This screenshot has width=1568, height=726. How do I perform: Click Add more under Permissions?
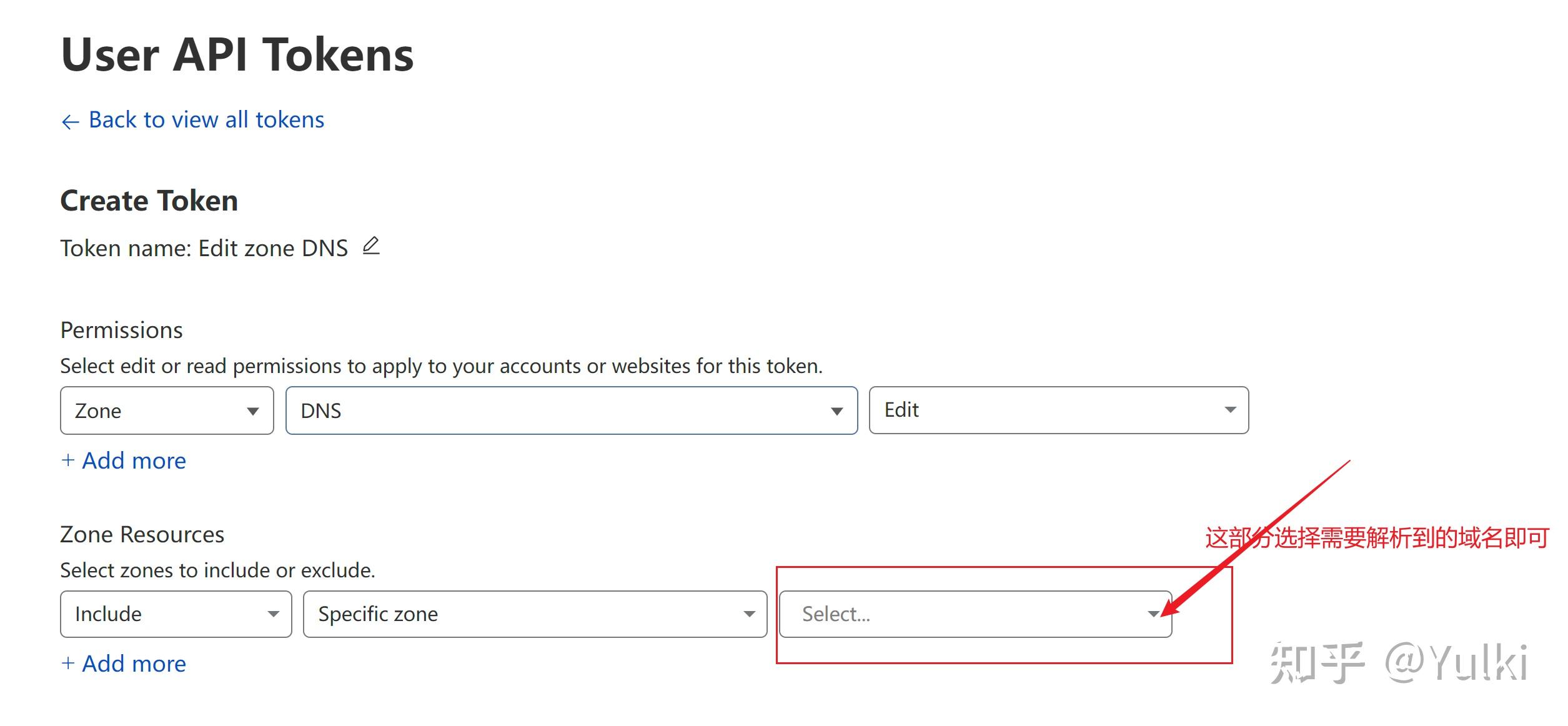(134, 460)
